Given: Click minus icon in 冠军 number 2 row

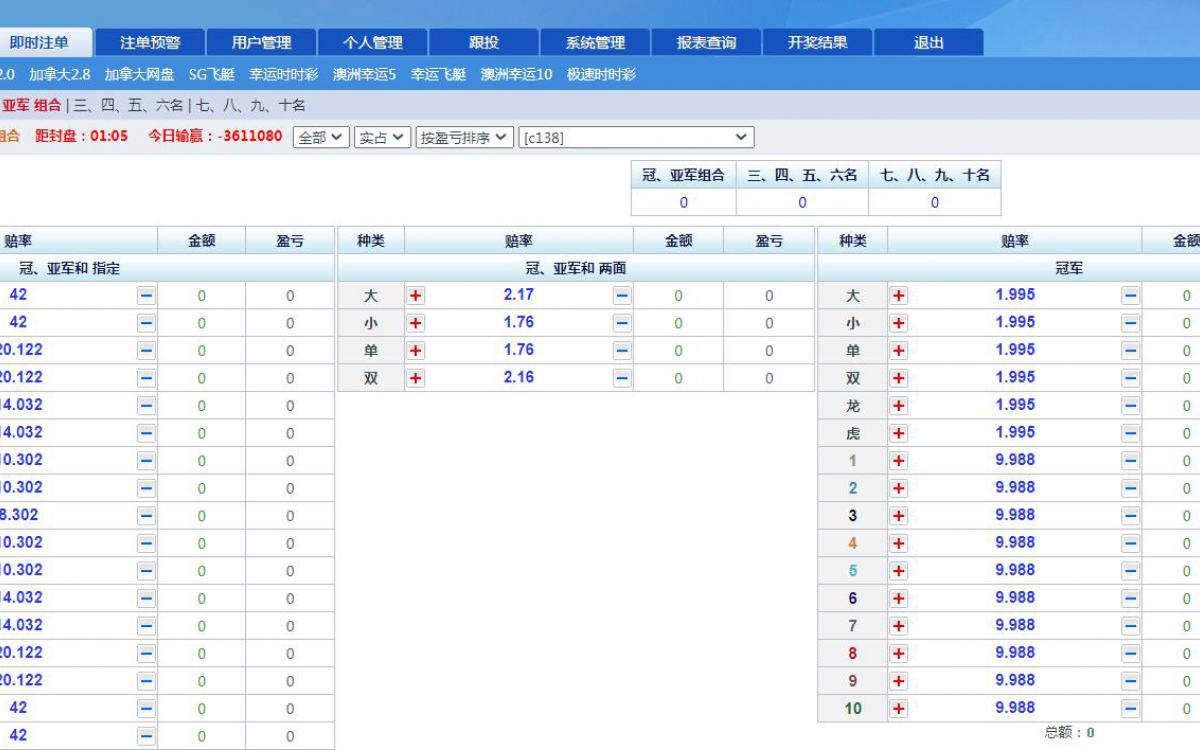Looking at the screenshot, I should 1130,488.
